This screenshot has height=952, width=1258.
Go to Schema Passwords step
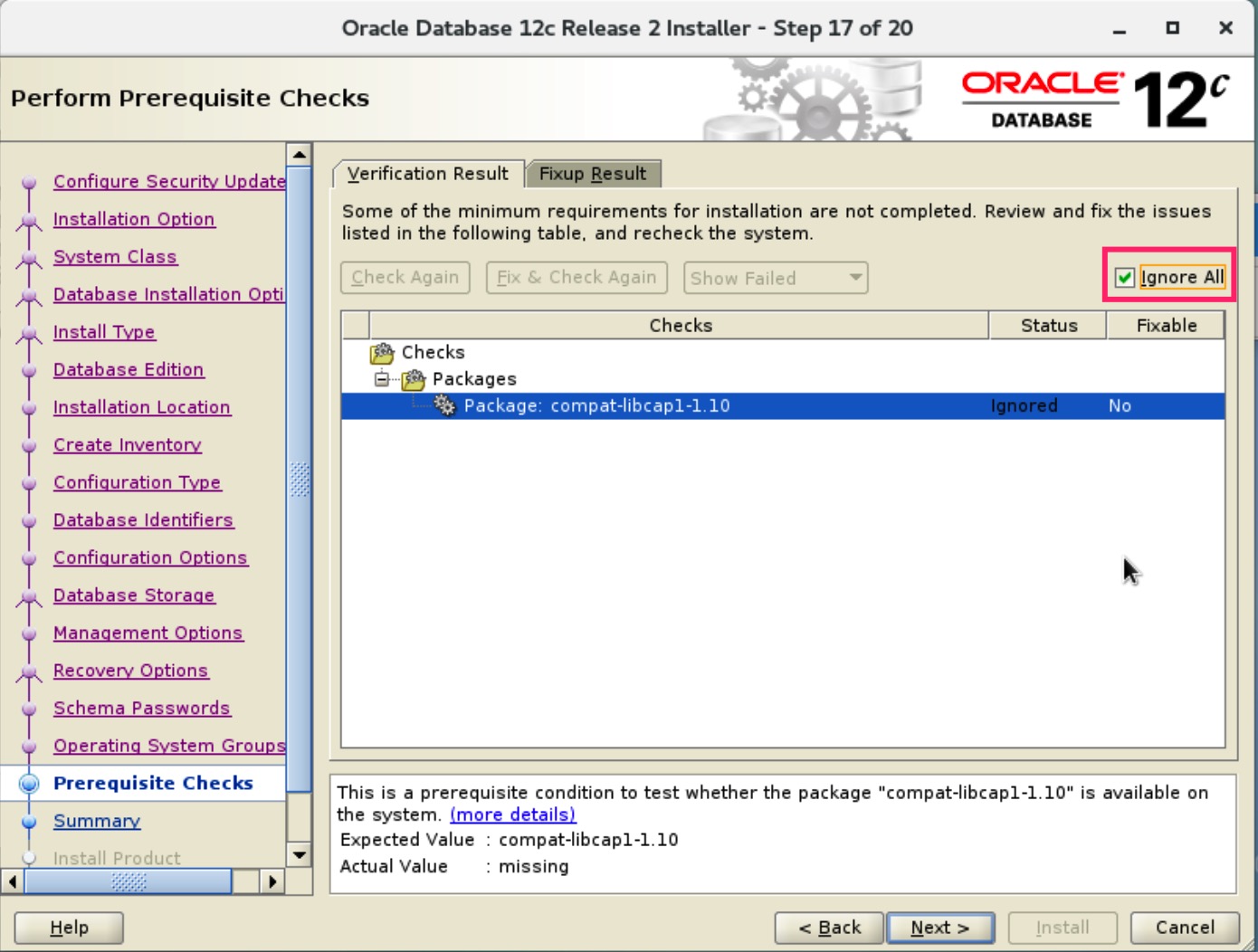tap(142, 709)
